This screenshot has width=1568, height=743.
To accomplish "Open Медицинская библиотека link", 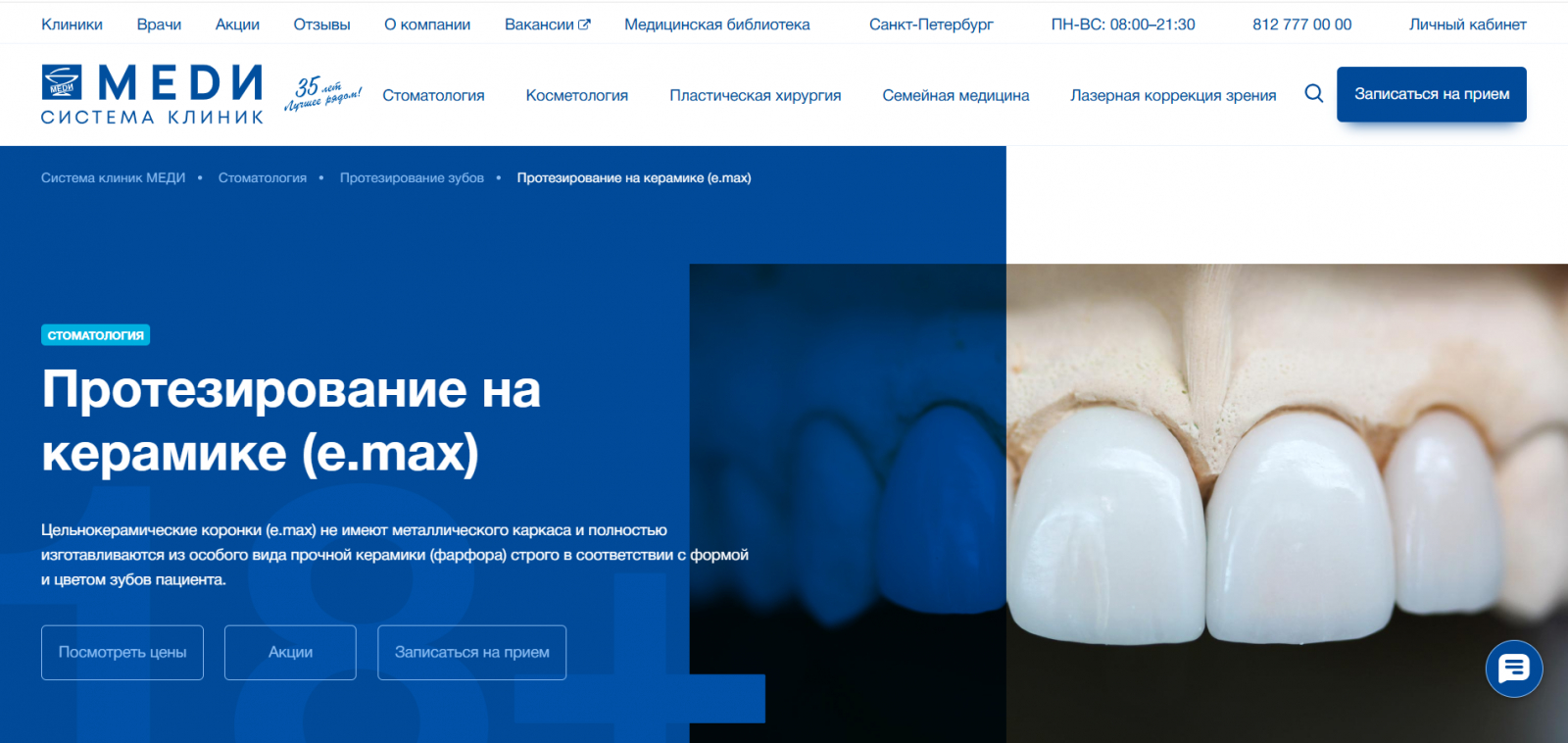I will (717, 25).
